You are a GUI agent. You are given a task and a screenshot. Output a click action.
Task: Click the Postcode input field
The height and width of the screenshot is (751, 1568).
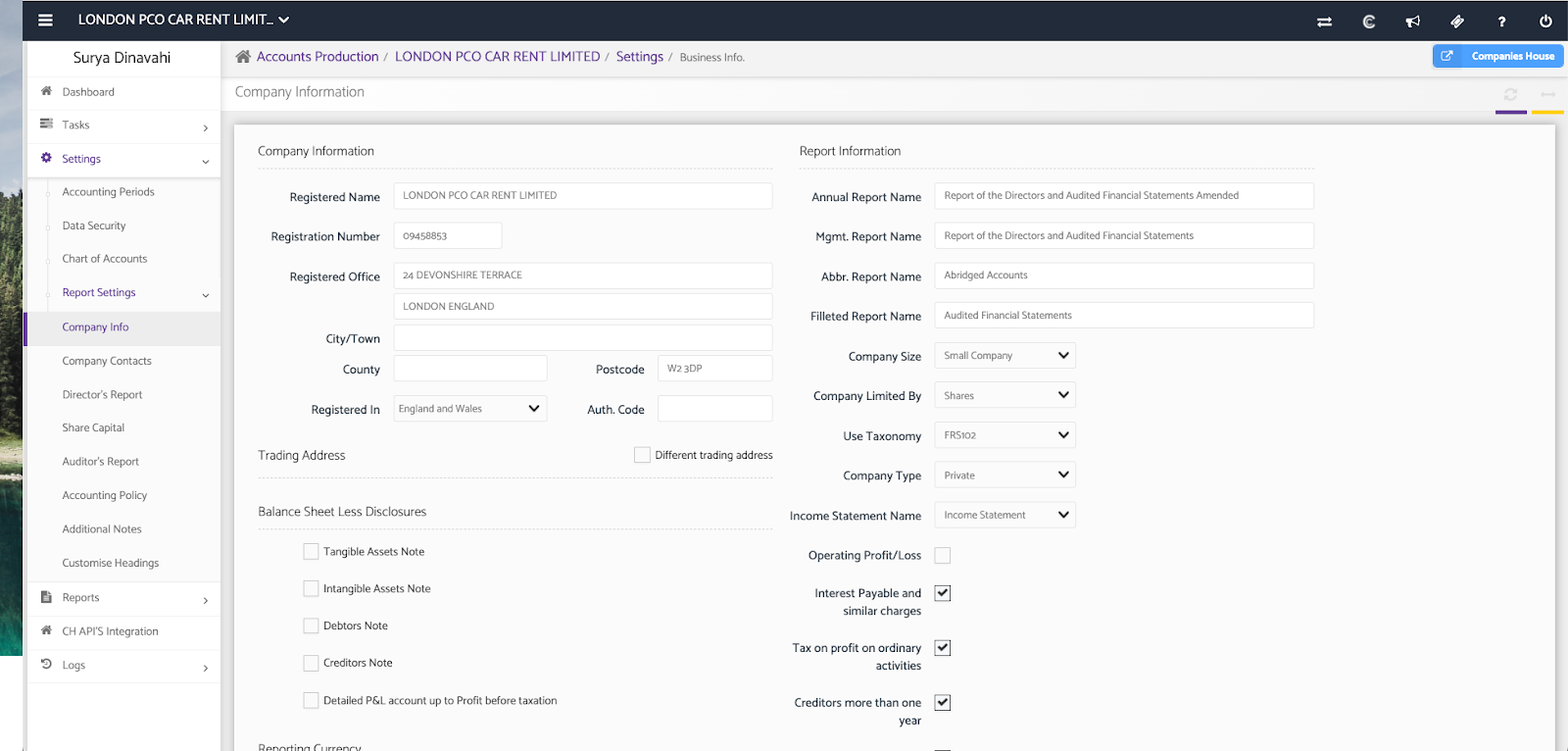(x=714, y=369)
